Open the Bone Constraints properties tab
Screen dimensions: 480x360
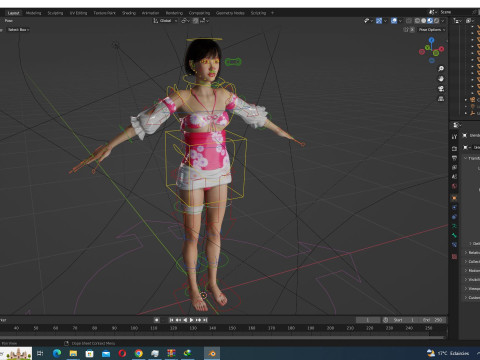tap(454, 245)
